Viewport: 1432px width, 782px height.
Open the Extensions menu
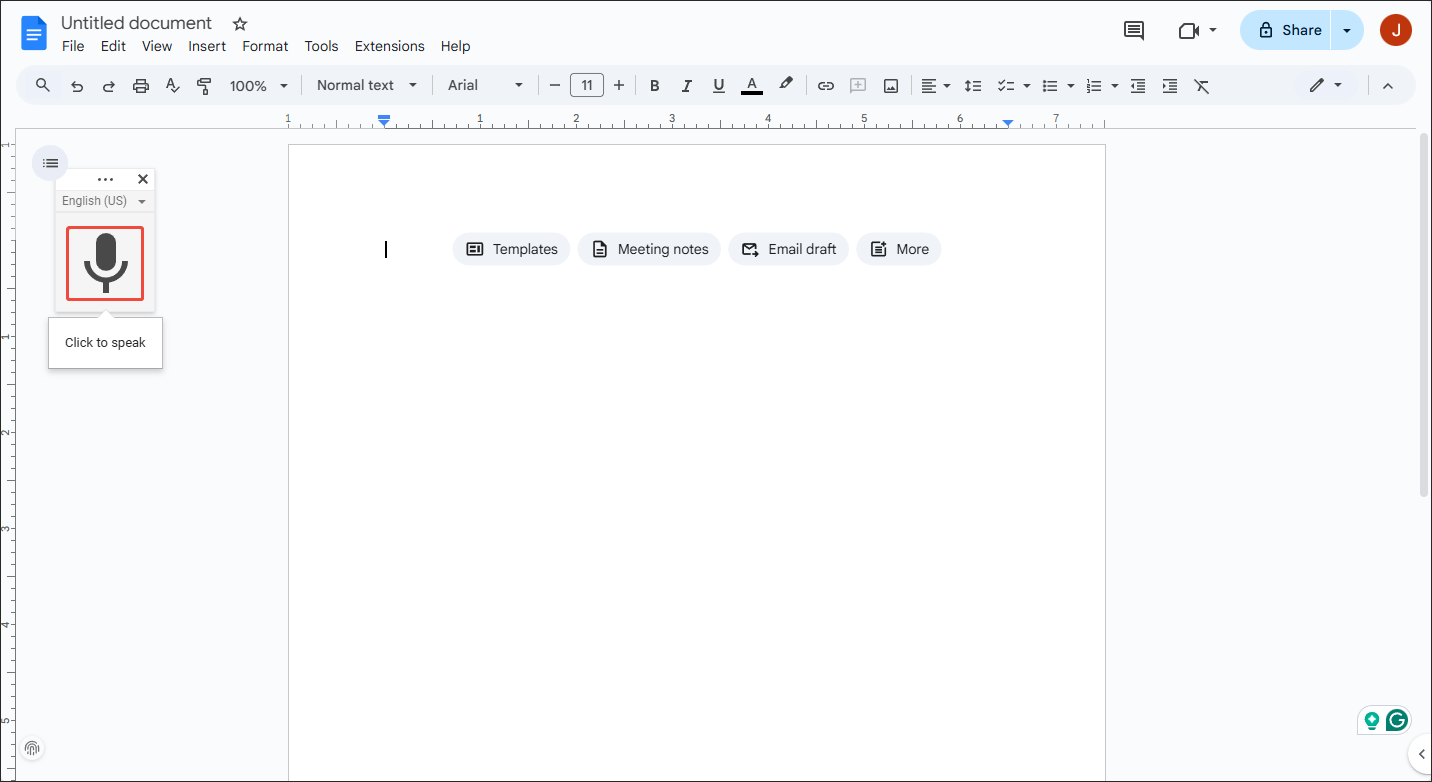[x=389, y=46]
